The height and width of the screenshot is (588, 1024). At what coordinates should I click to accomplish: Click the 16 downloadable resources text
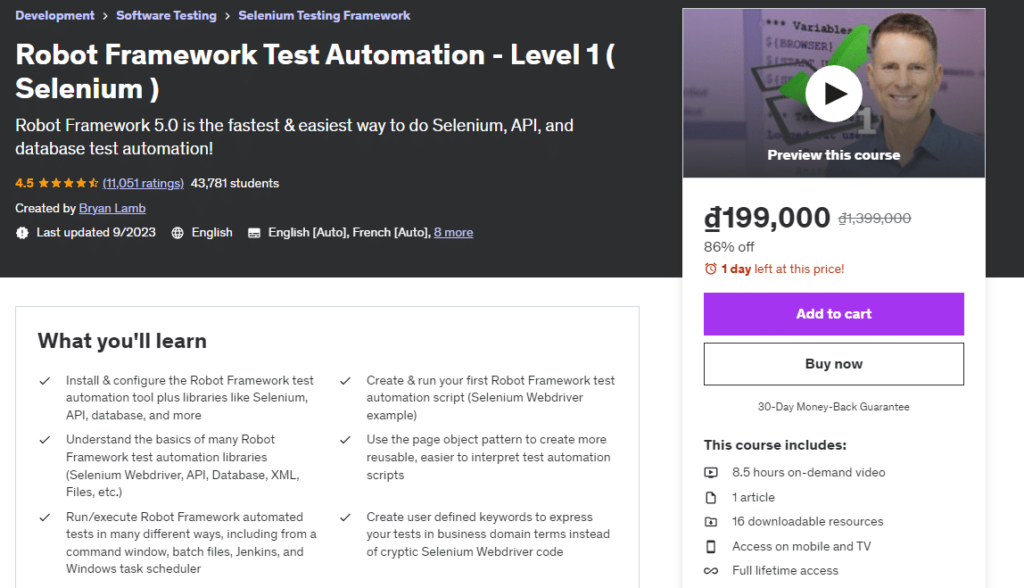[x=807, y=521]
